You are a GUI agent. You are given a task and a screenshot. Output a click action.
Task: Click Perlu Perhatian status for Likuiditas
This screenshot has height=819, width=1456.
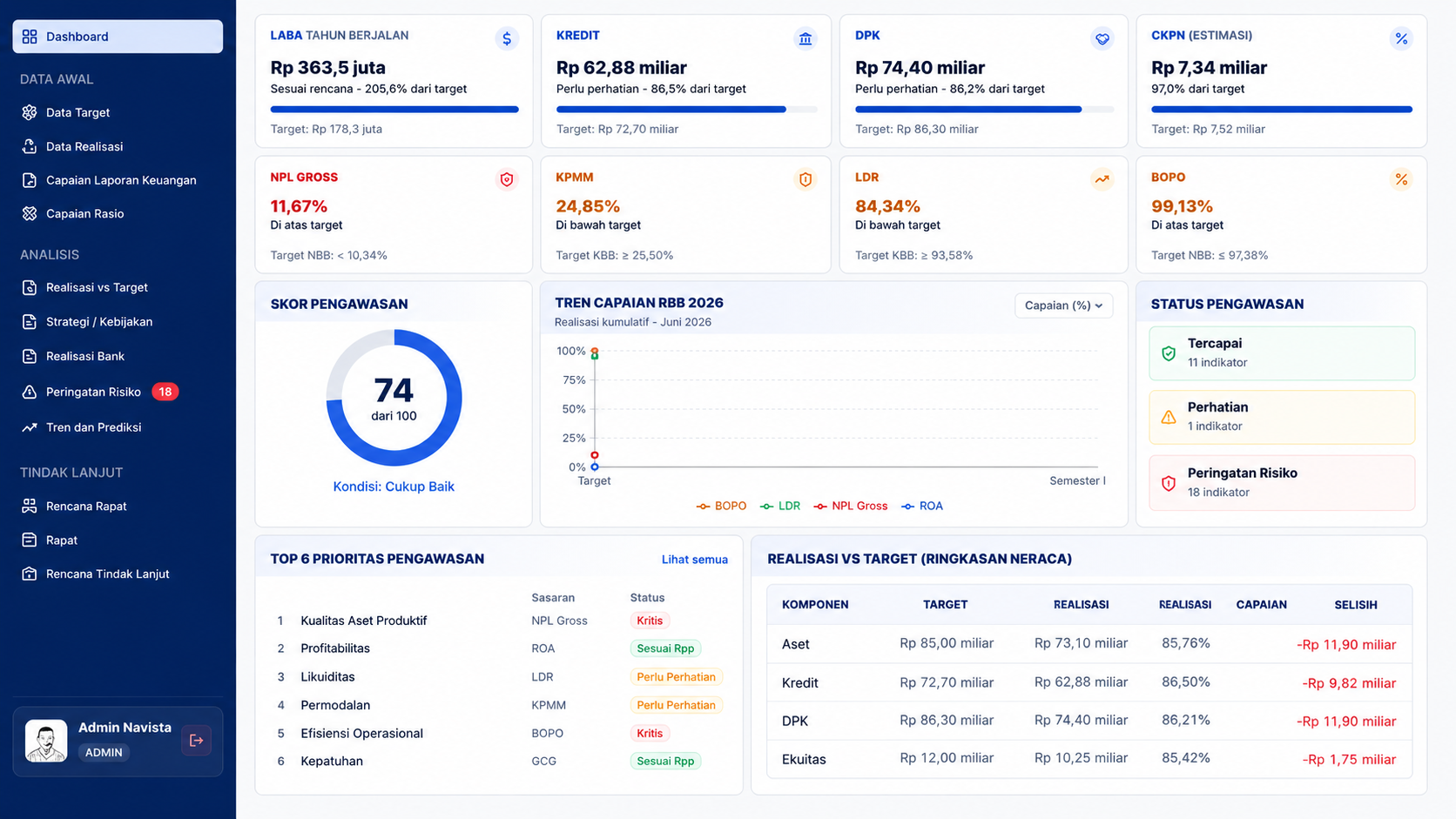pos(676,677)
